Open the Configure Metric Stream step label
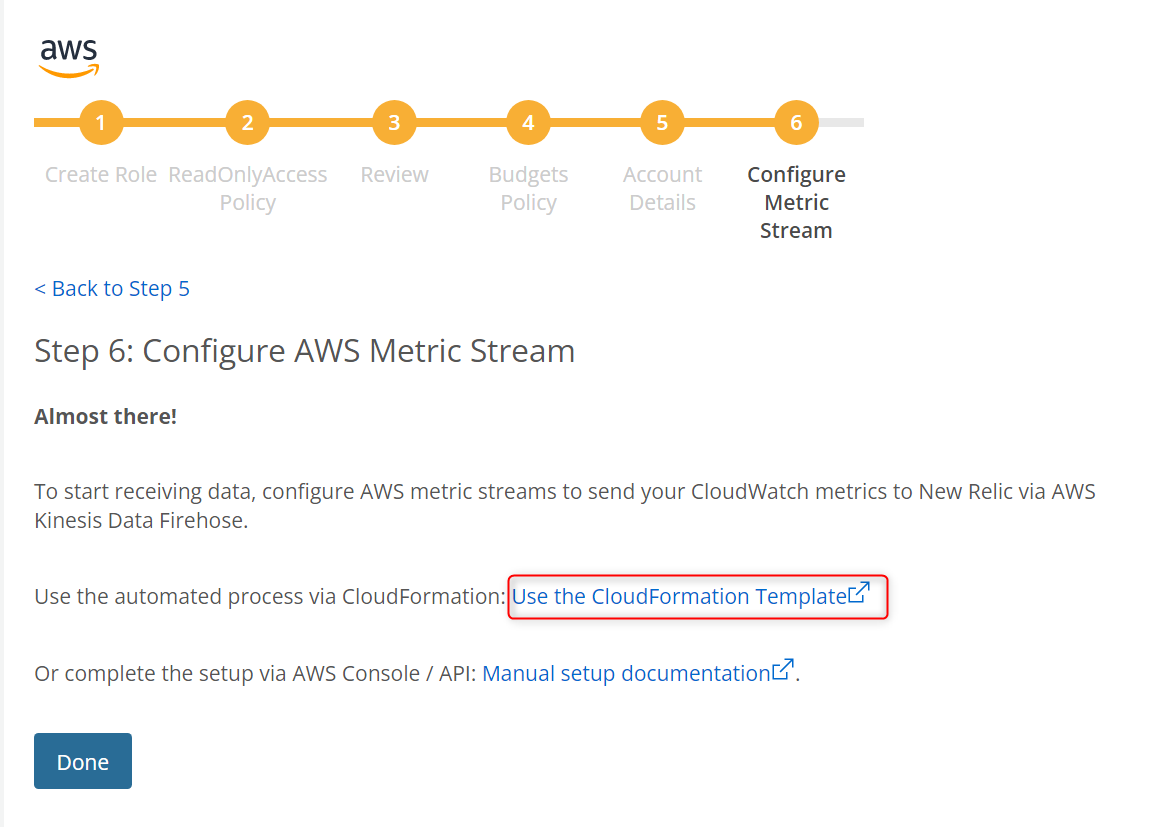Image resolution: width=1154 pixels, height=827 pixels. [x=796, y=202]
